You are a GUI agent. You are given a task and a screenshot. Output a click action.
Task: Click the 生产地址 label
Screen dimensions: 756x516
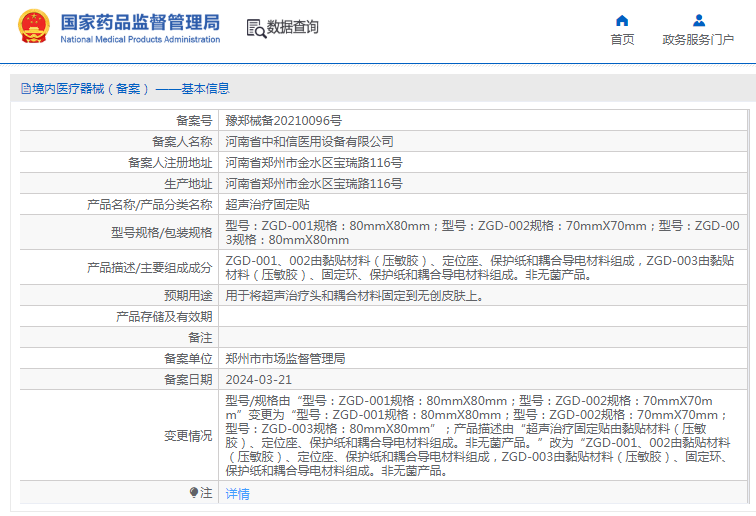point(188,184)
